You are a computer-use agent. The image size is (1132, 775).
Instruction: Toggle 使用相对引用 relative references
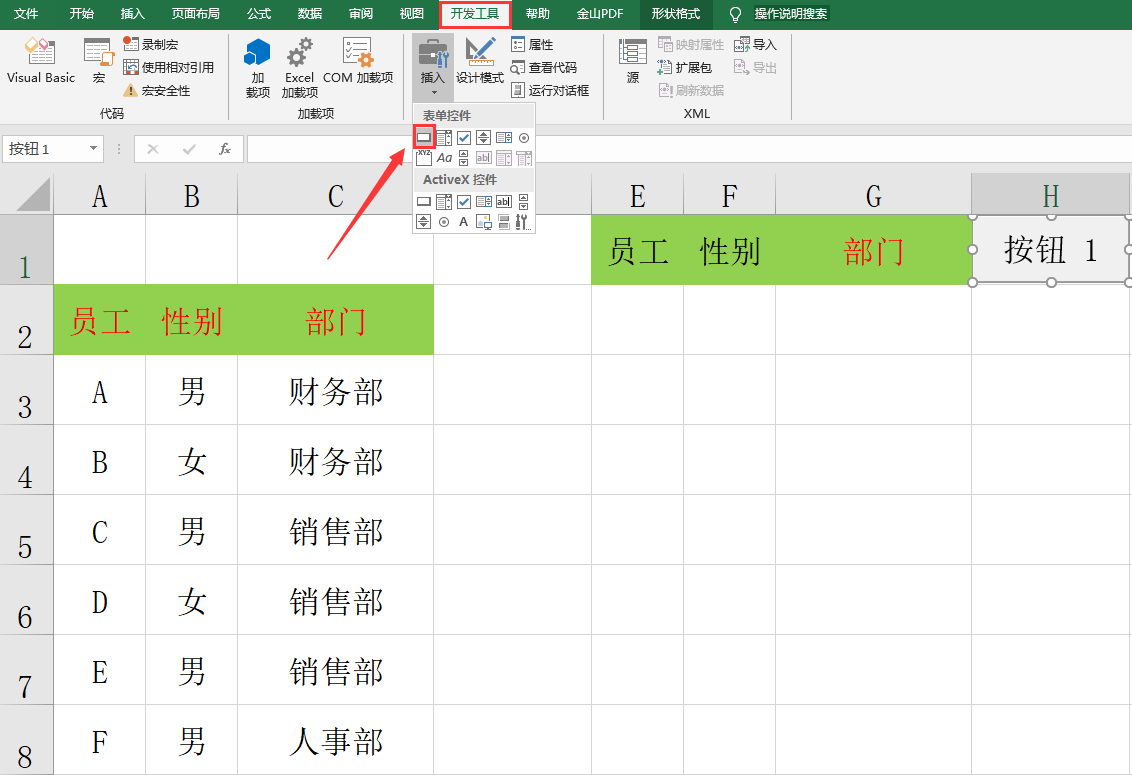168,67
